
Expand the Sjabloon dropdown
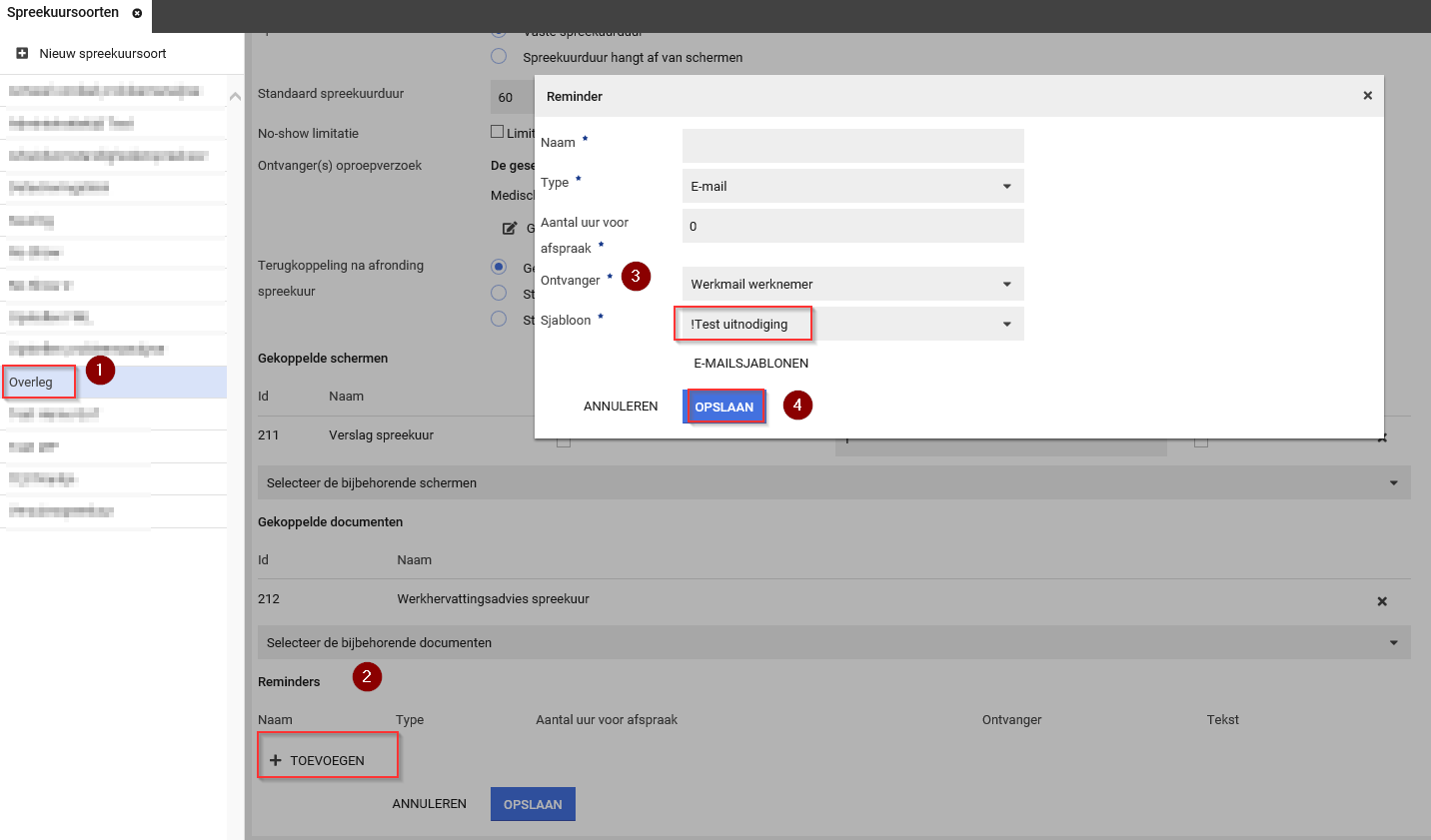[x=1006, y=325]
